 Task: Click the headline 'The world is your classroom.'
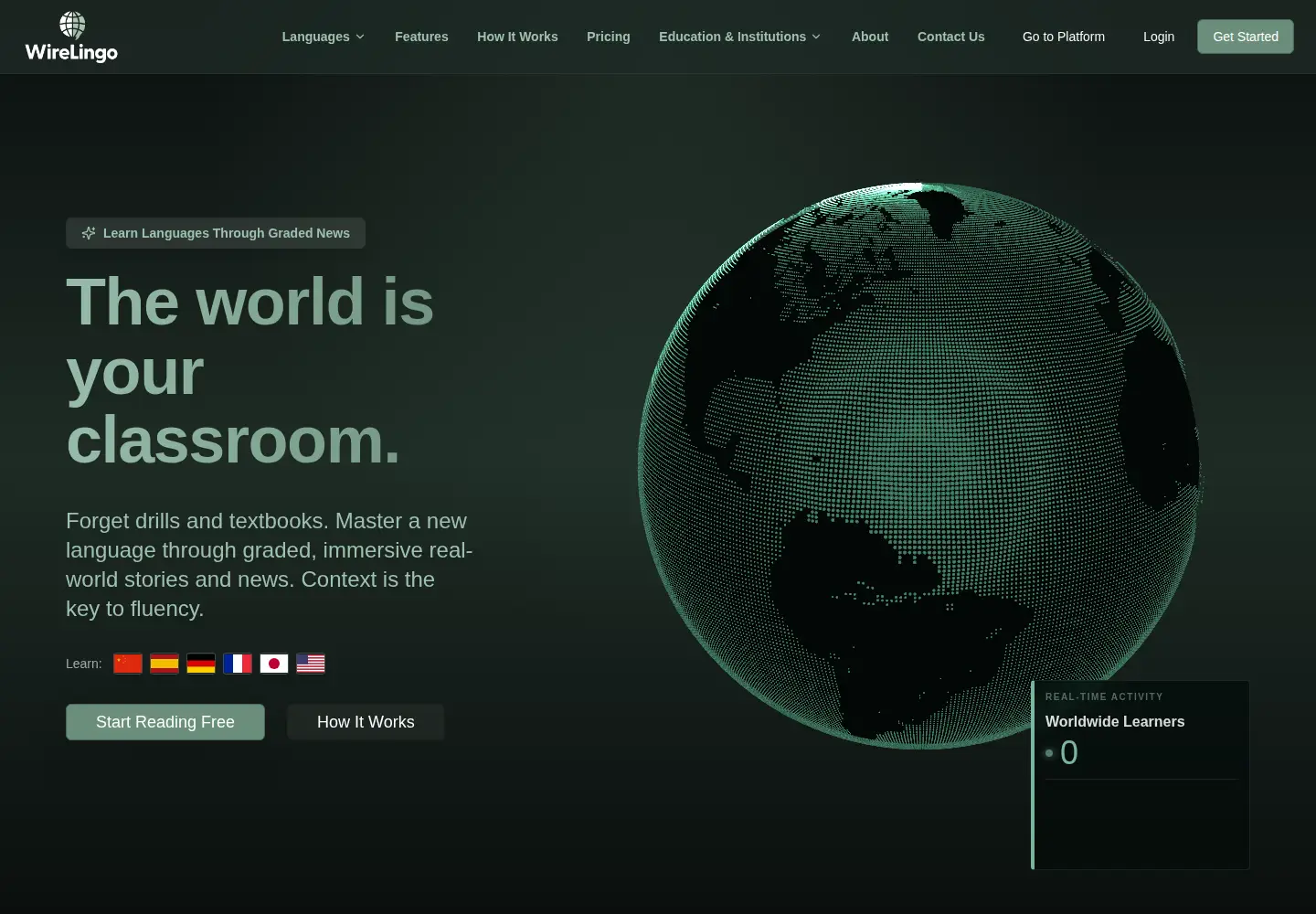point(250,371)
